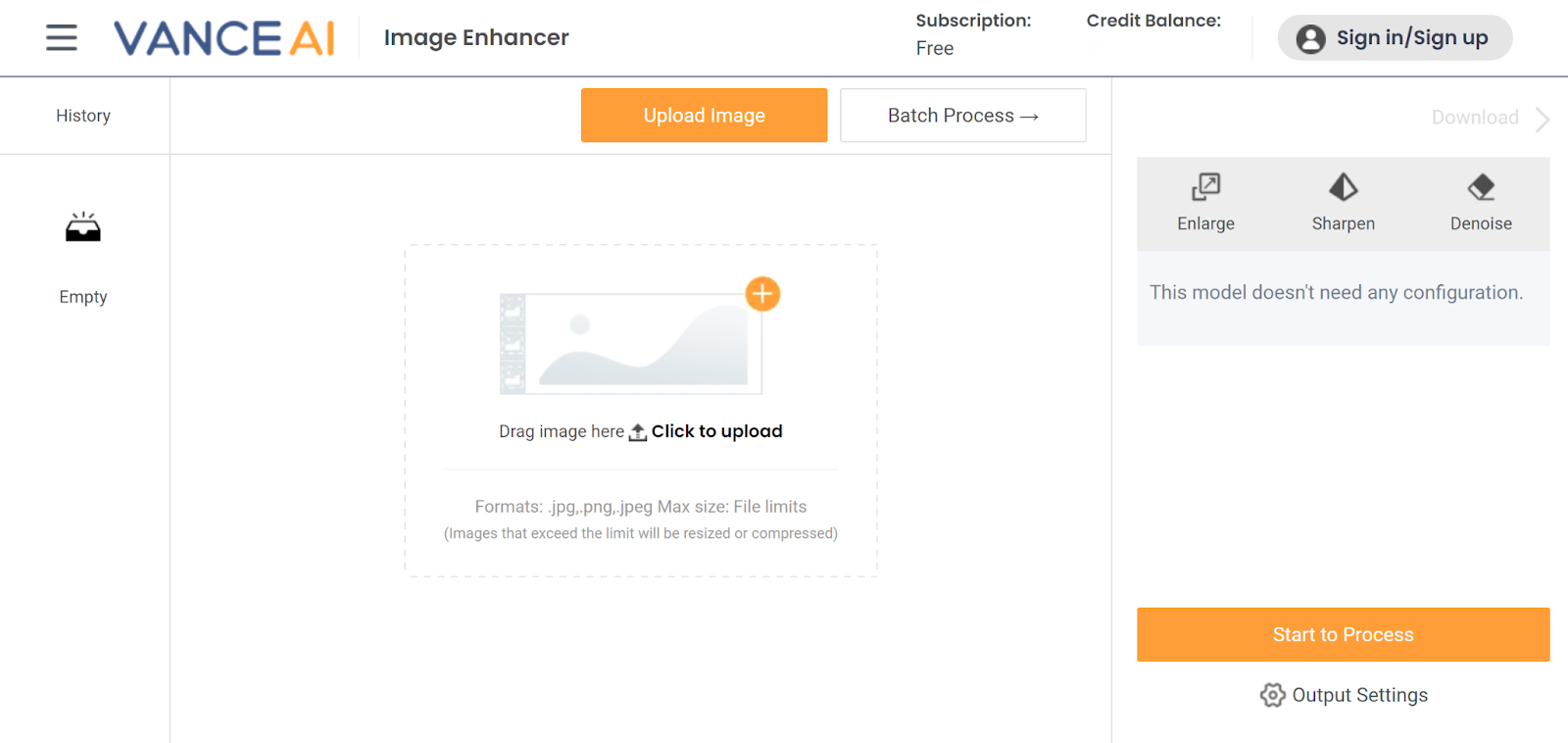This screenshot has width=1568, height=743.
Task: Select the Denoise tool icon
Action: 1481,187
